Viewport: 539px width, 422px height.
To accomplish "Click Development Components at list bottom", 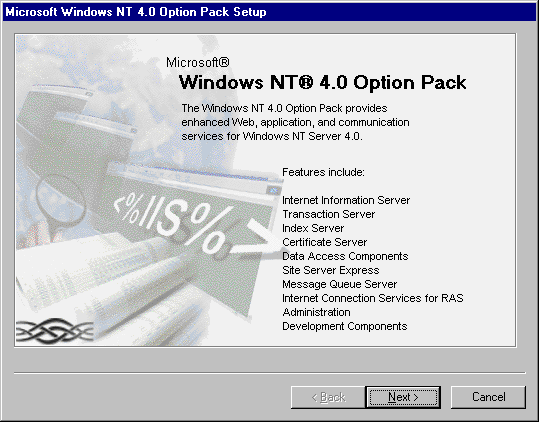I will click(x=344, y=326).
